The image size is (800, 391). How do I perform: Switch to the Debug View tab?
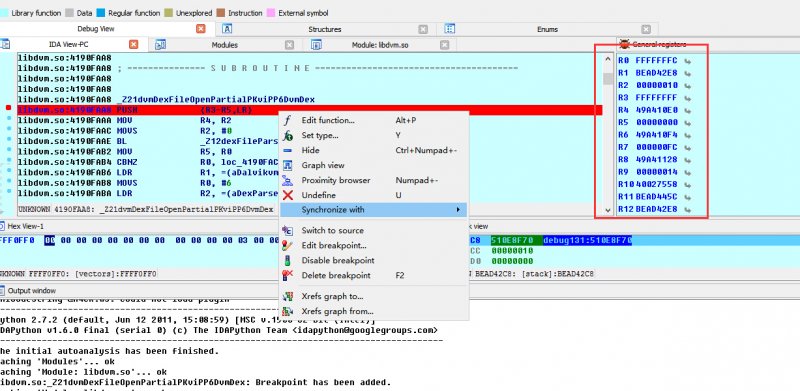[96, 29]
